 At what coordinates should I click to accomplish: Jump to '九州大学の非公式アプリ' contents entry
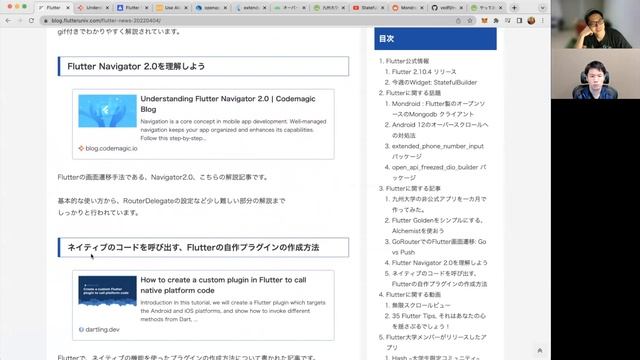tap(439, 204)
